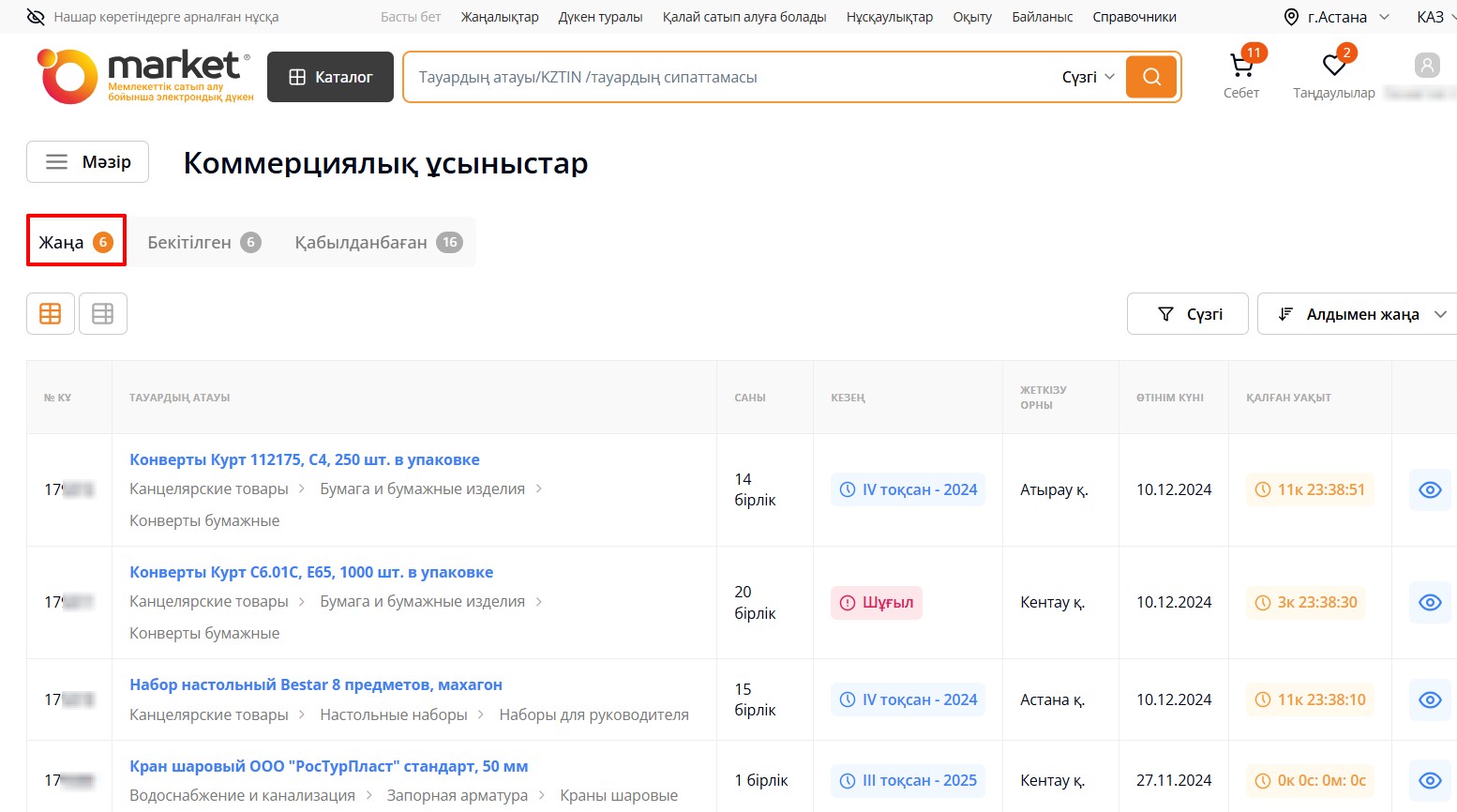1457x812 pixels.
Task: Switch to the Қабылданбаған tab
Action: pos(378,242)
